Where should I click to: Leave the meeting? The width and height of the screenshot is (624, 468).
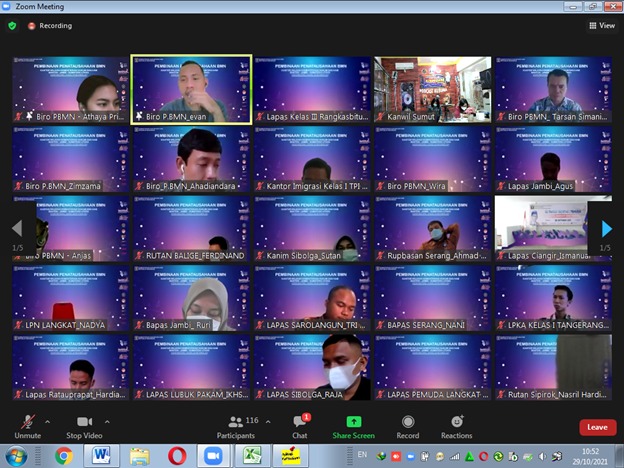tap(597, 427)
